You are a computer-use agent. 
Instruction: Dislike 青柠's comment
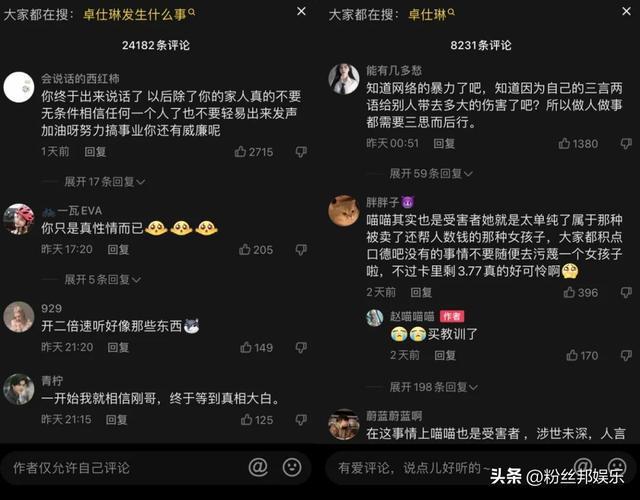[x=301, y=420]
